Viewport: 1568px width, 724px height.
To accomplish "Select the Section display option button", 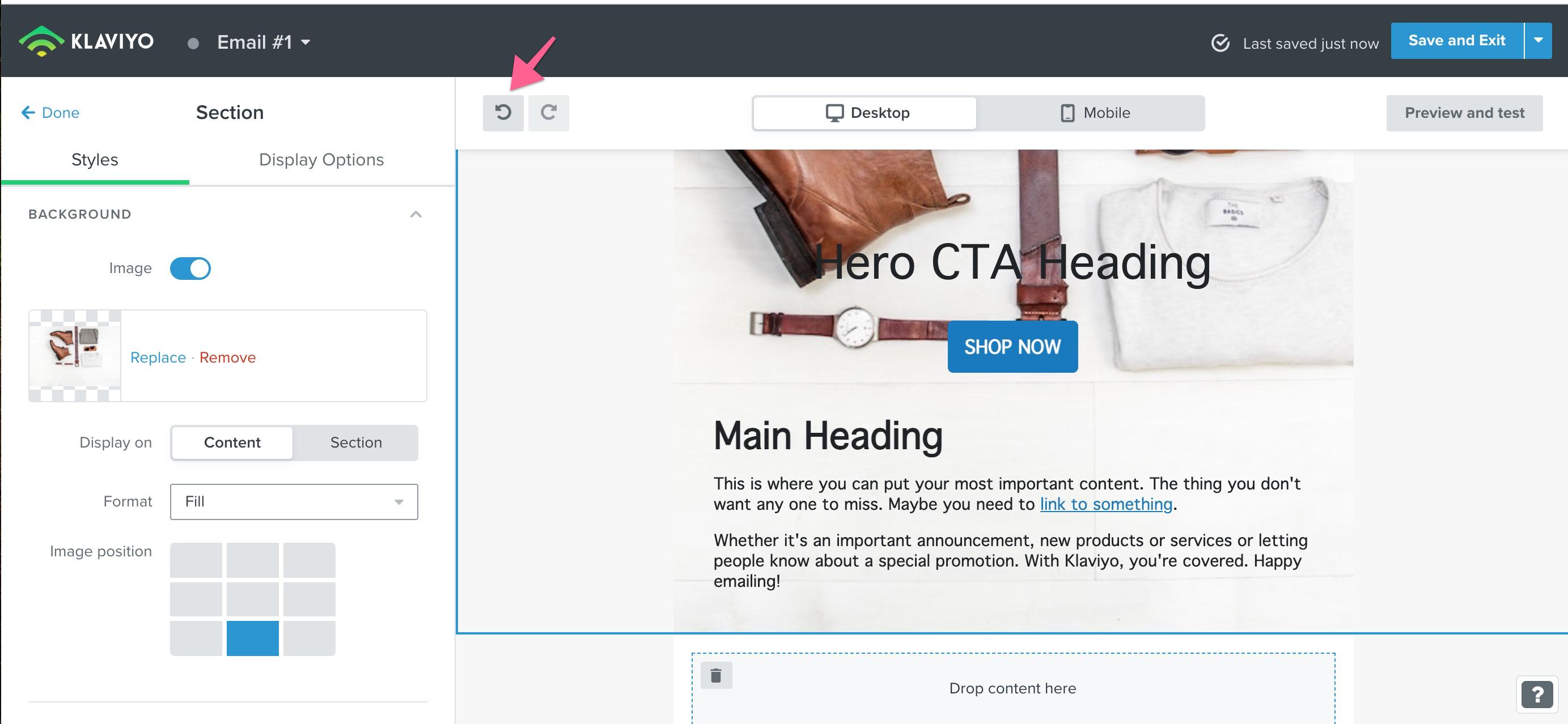I will 355,442.
